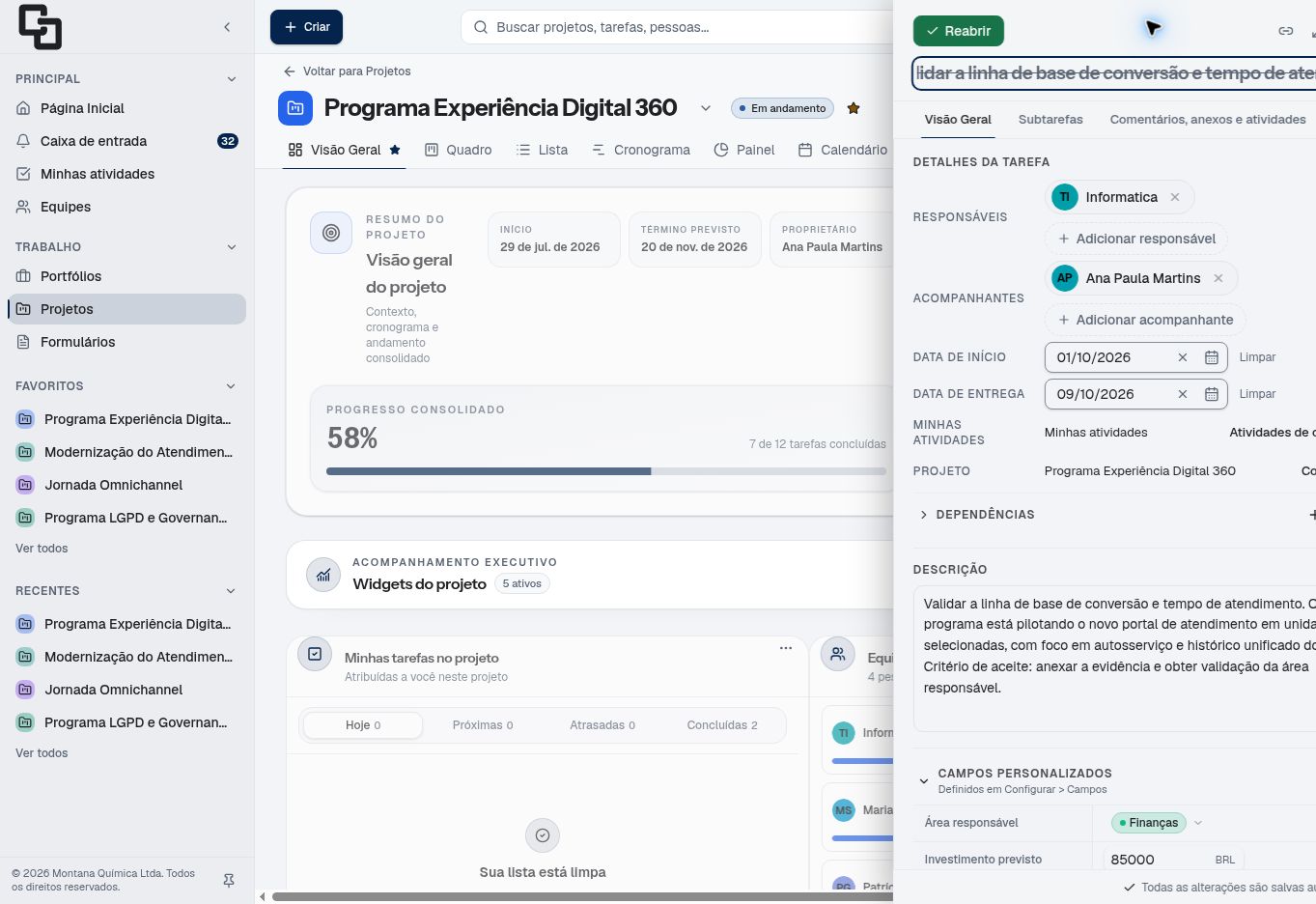Clear the Data de entrega date with the X
This screenshot has height=904, width=1316.
click(x=1183, y=394)
